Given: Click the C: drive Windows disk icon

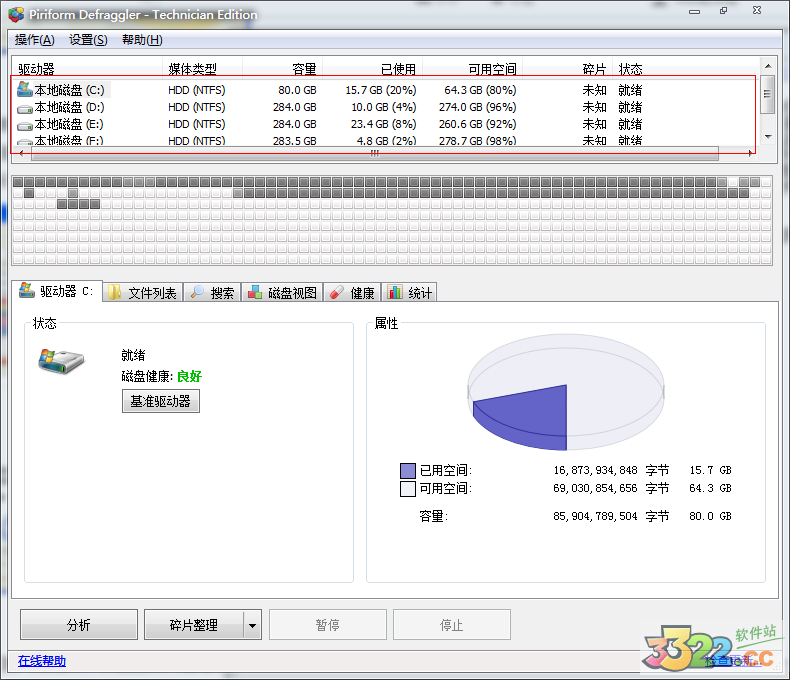Looking at the screenshot, I should click(x=25, y=89).
